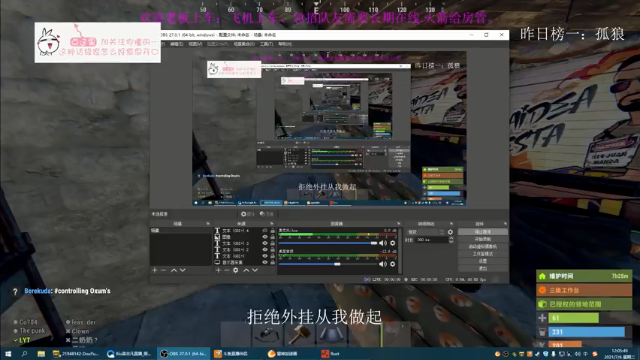Click 启动虚拟摄像机 start virtual camera

click(x=482, y=247)
